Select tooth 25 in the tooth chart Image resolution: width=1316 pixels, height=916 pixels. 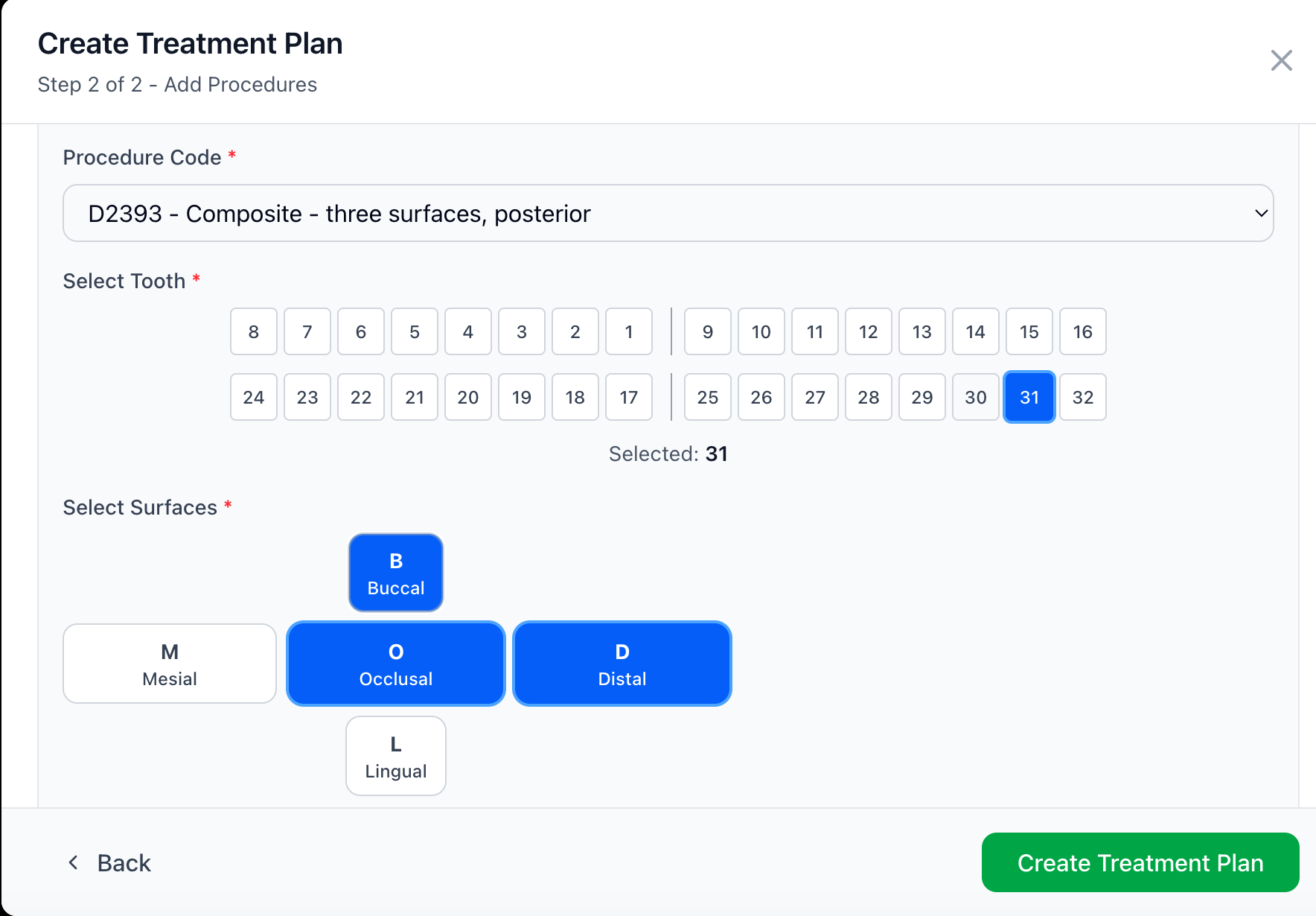pos(707,397)
